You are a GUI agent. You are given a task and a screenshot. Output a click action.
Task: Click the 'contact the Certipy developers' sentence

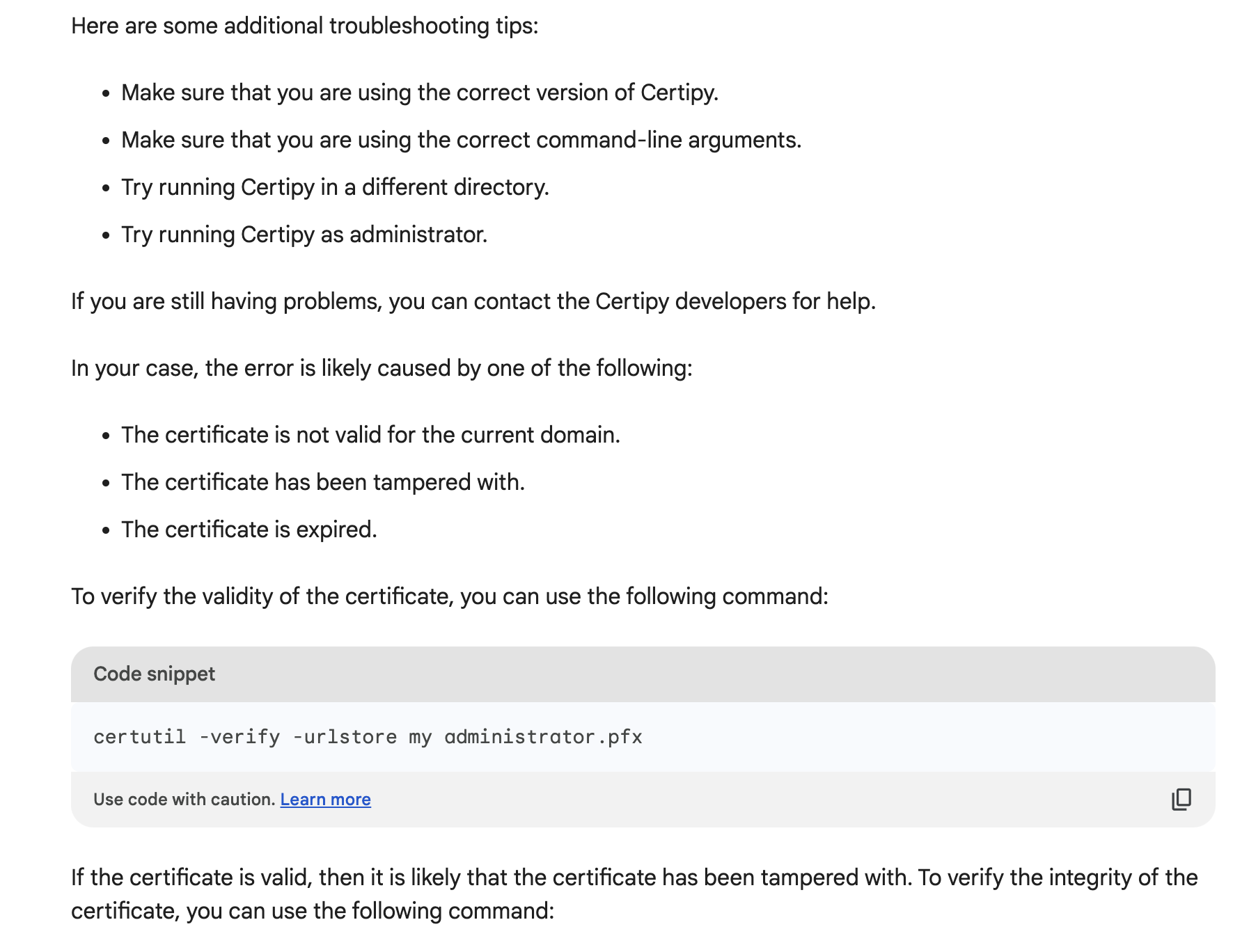(x=473, y=301)
